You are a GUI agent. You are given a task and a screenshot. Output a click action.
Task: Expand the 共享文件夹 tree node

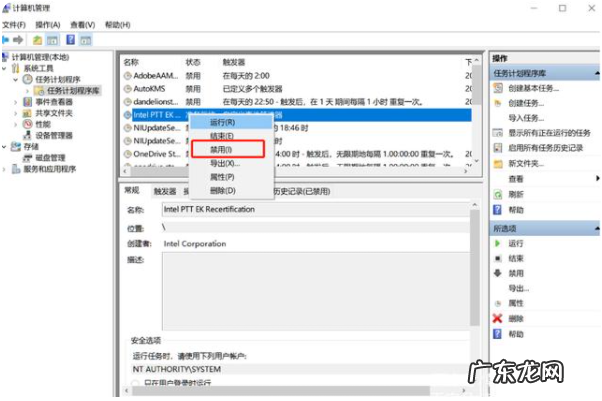16,113
